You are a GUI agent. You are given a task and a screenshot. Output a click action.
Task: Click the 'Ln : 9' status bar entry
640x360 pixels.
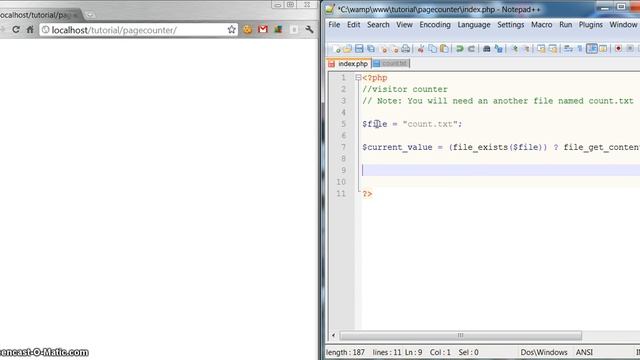(413, 352)
